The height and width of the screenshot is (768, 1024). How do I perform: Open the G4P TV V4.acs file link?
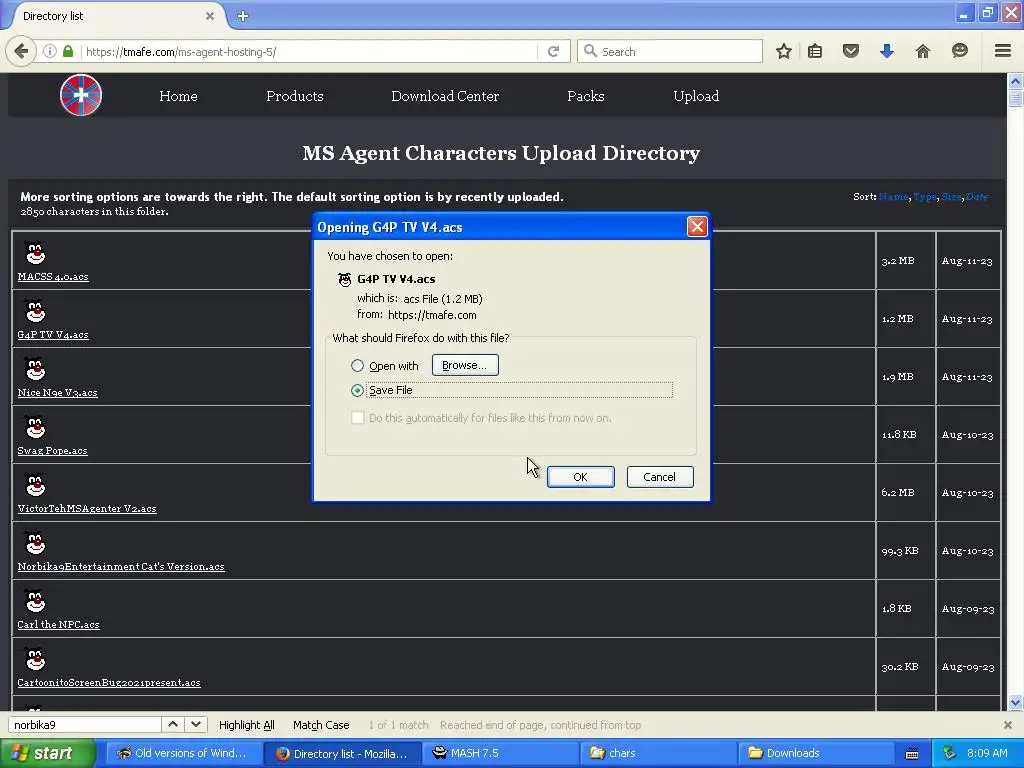[x=53, y=334]
